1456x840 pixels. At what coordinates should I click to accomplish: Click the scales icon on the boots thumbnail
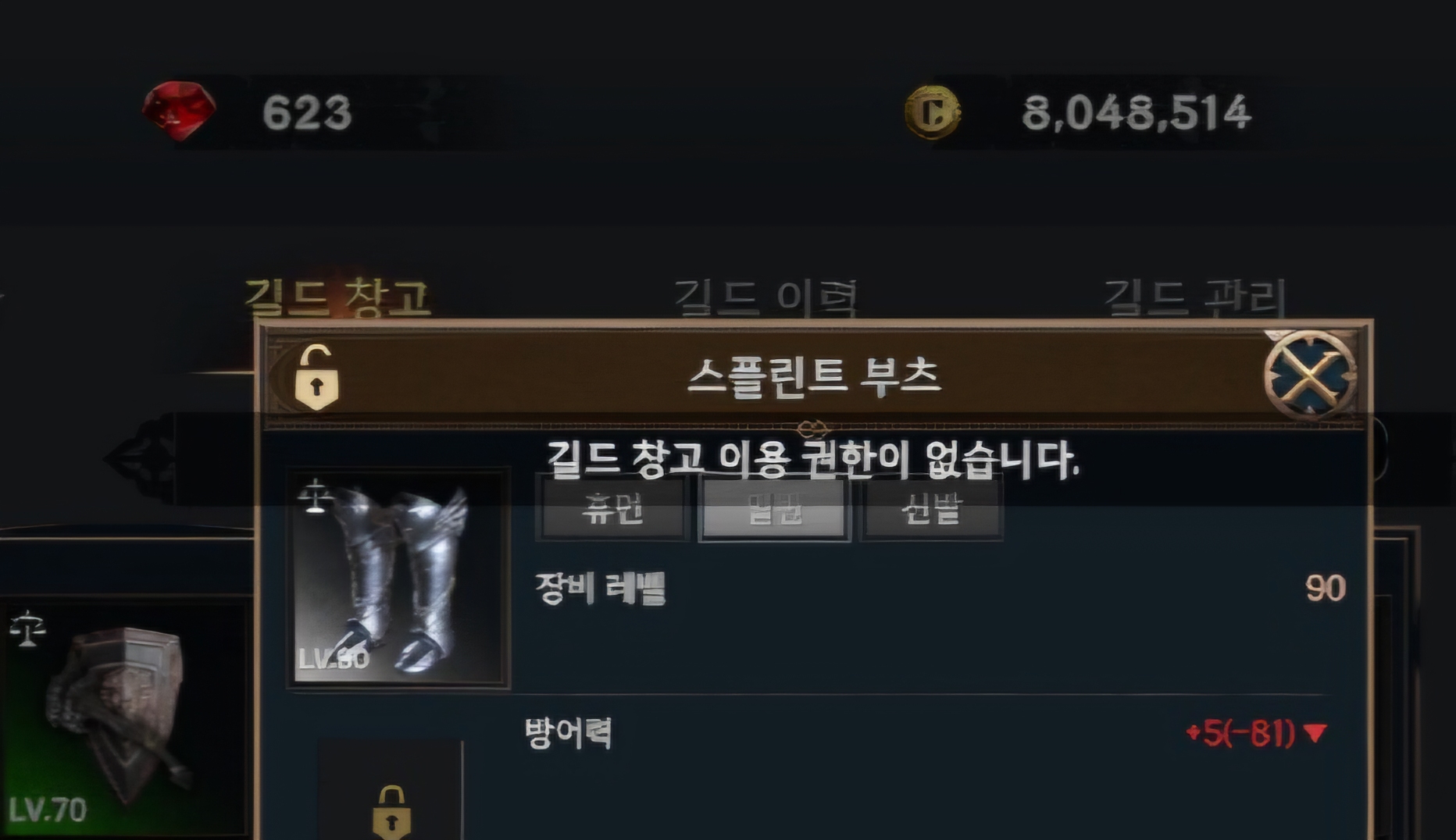pyautogui.click(x=315, y=497)
